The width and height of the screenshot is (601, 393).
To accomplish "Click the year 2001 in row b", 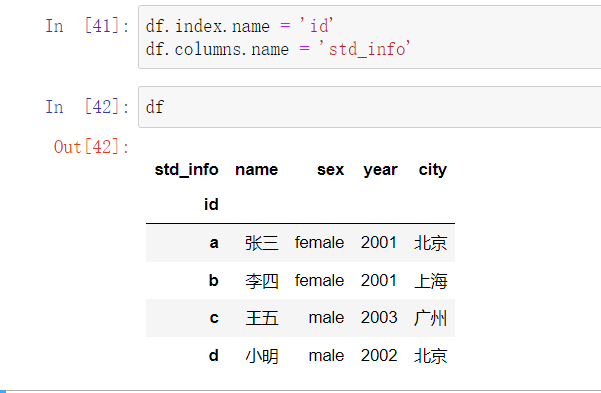I will pyautogui.click(x=379, y=280).
